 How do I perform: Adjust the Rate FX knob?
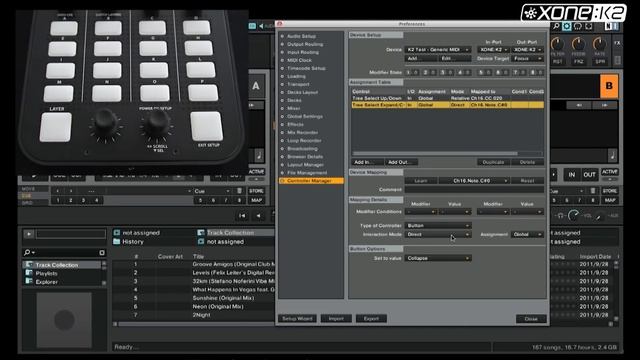pos(599,44)
